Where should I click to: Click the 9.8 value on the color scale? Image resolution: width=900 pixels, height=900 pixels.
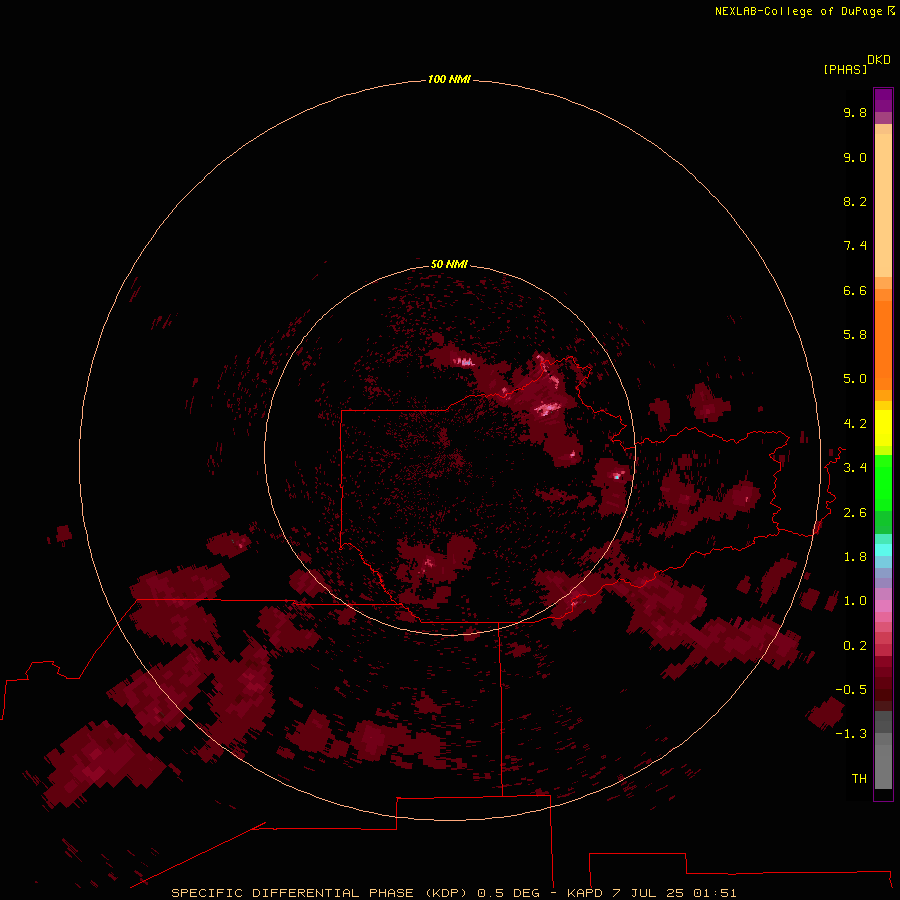click(855, 112)
